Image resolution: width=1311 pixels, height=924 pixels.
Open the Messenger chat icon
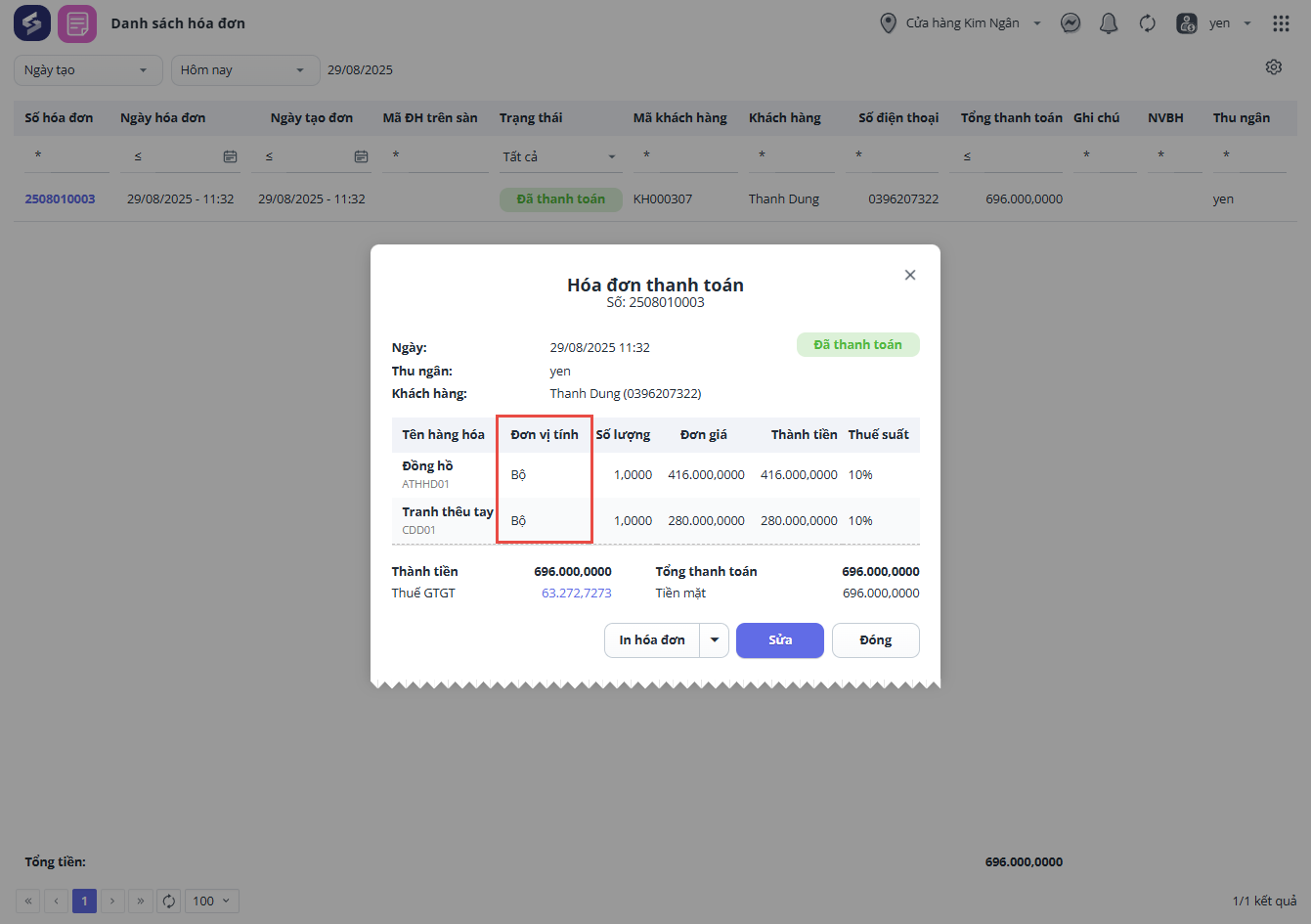(1071, 23)
